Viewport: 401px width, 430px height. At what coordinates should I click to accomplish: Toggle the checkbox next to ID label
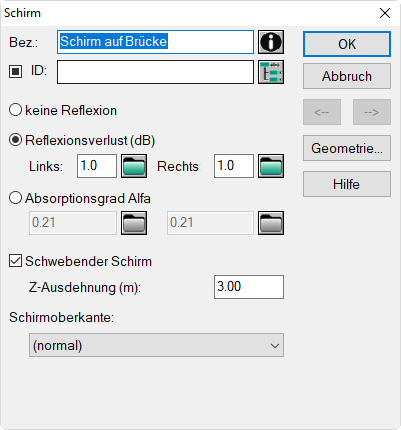point(15,71)
